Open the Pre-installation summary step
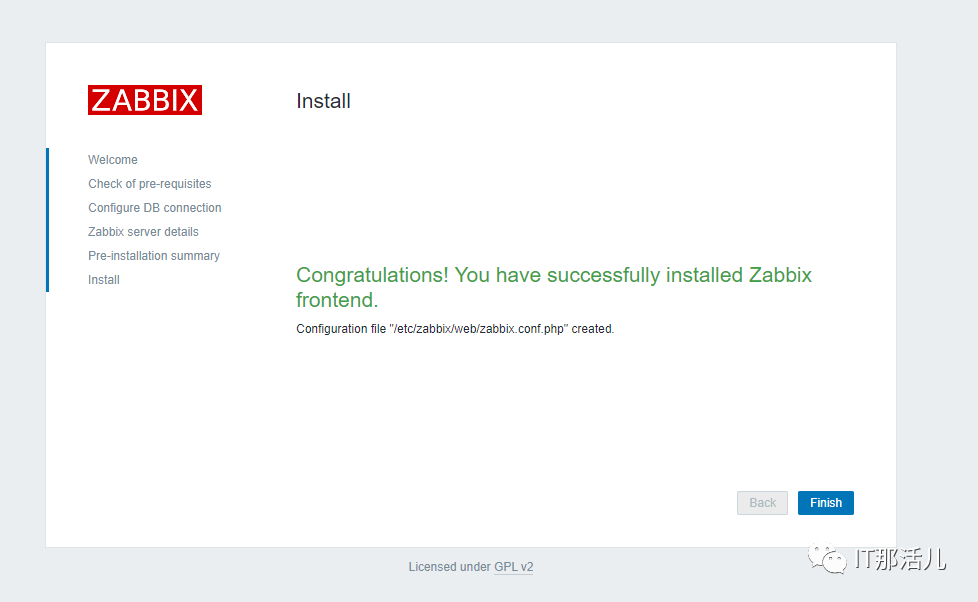The image size is (978, 602). 154,256
